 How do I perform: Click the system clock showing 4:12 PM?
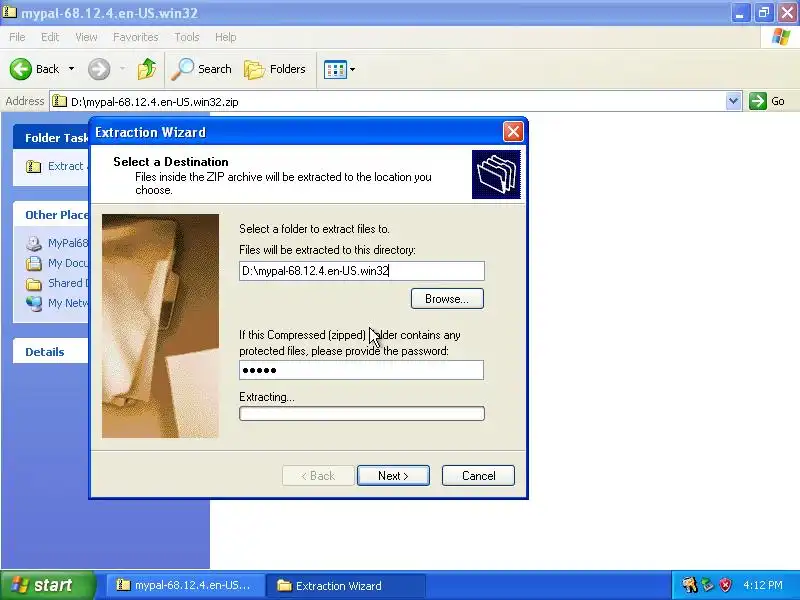[763, 585]
